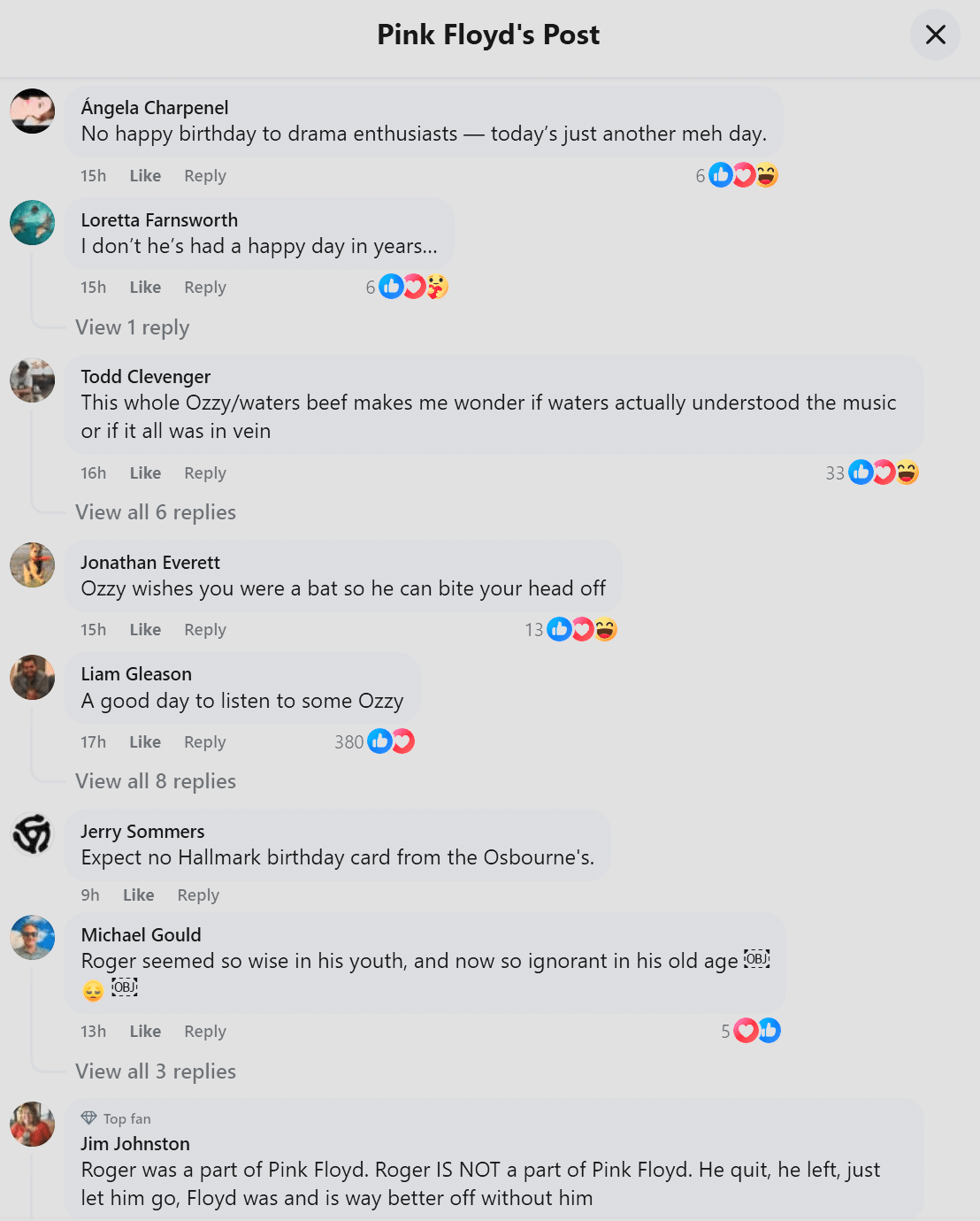This screenshot has height=1221, width=980.
Task: Open Michael Gould's profile avatar
Action: coord(33,938)
